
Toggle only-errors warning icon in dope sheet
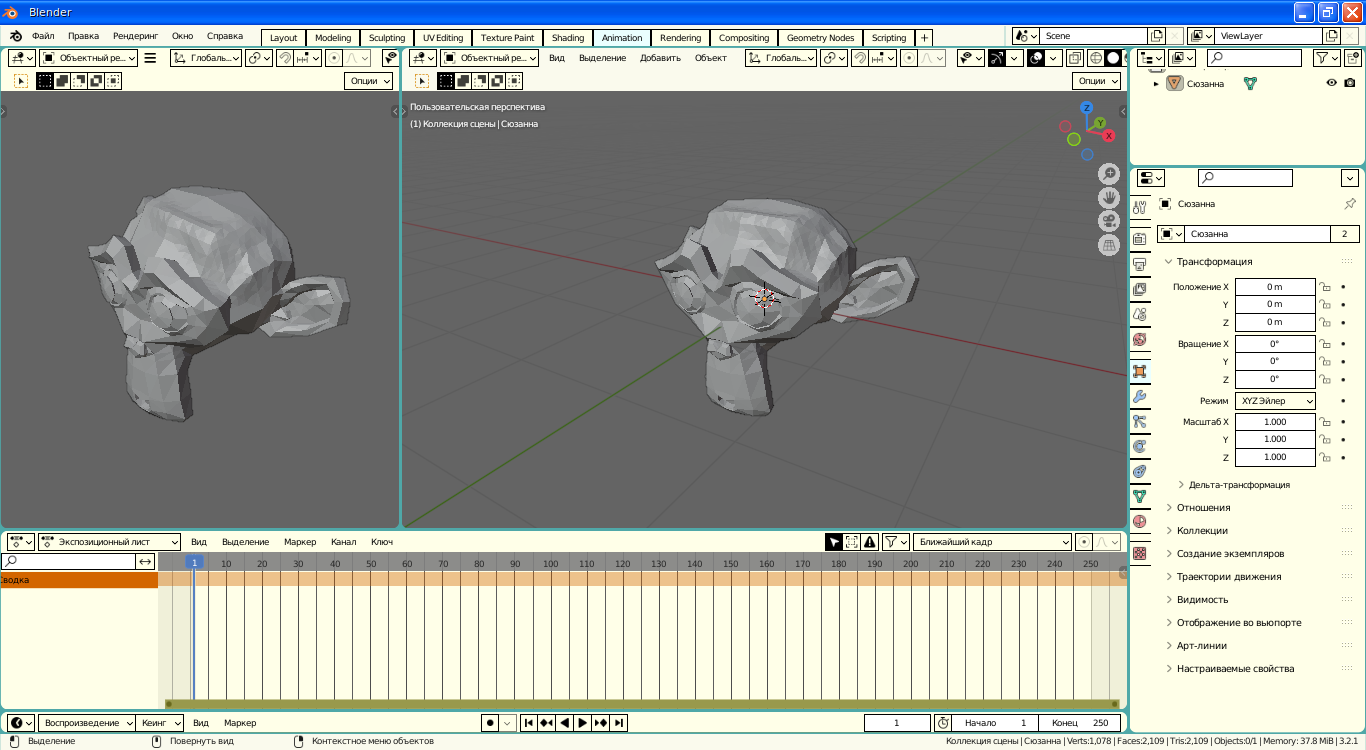[870, 542]
